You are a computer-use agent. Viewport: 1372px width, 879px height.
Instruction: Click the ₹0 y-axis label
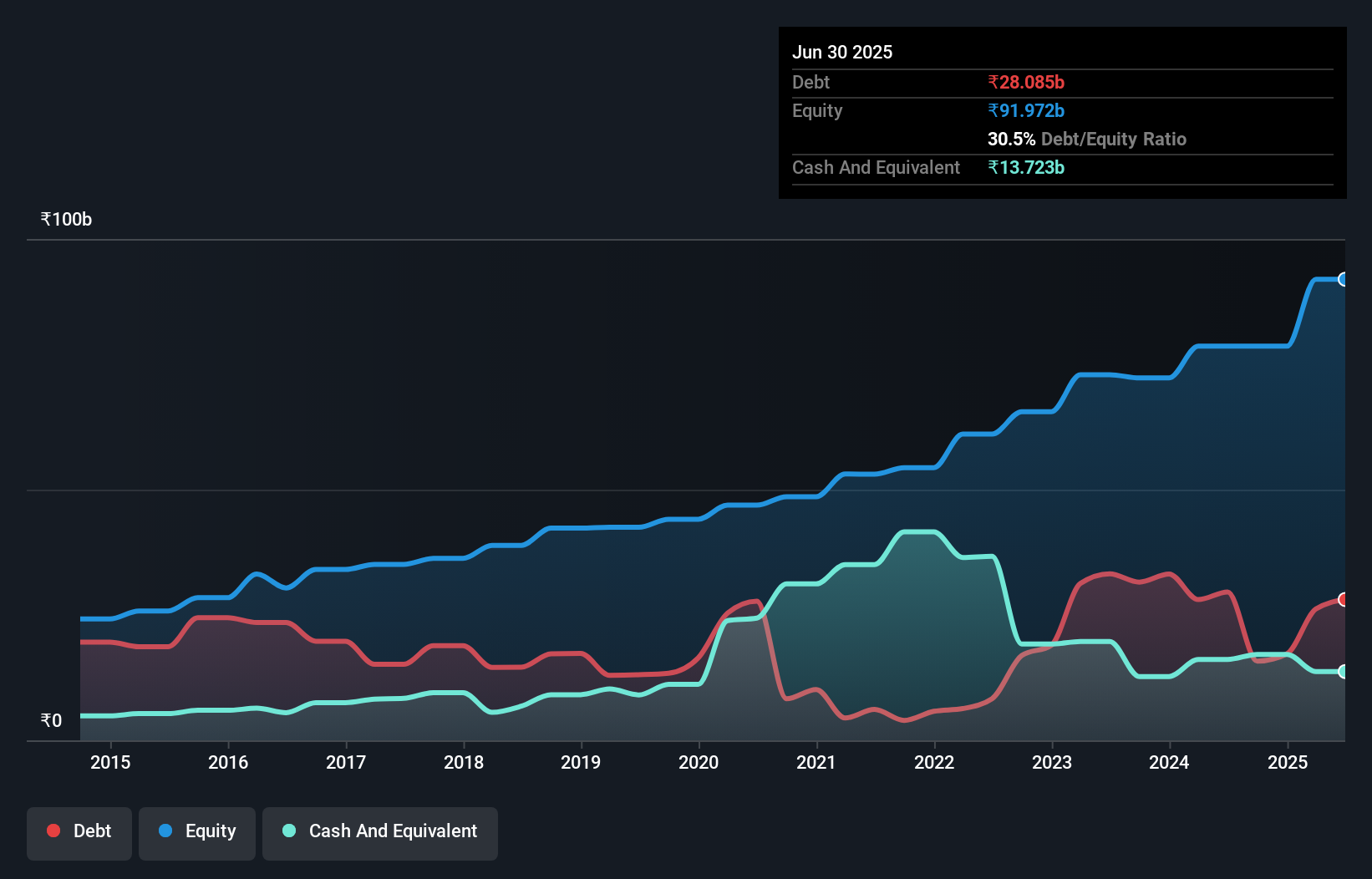51,720
